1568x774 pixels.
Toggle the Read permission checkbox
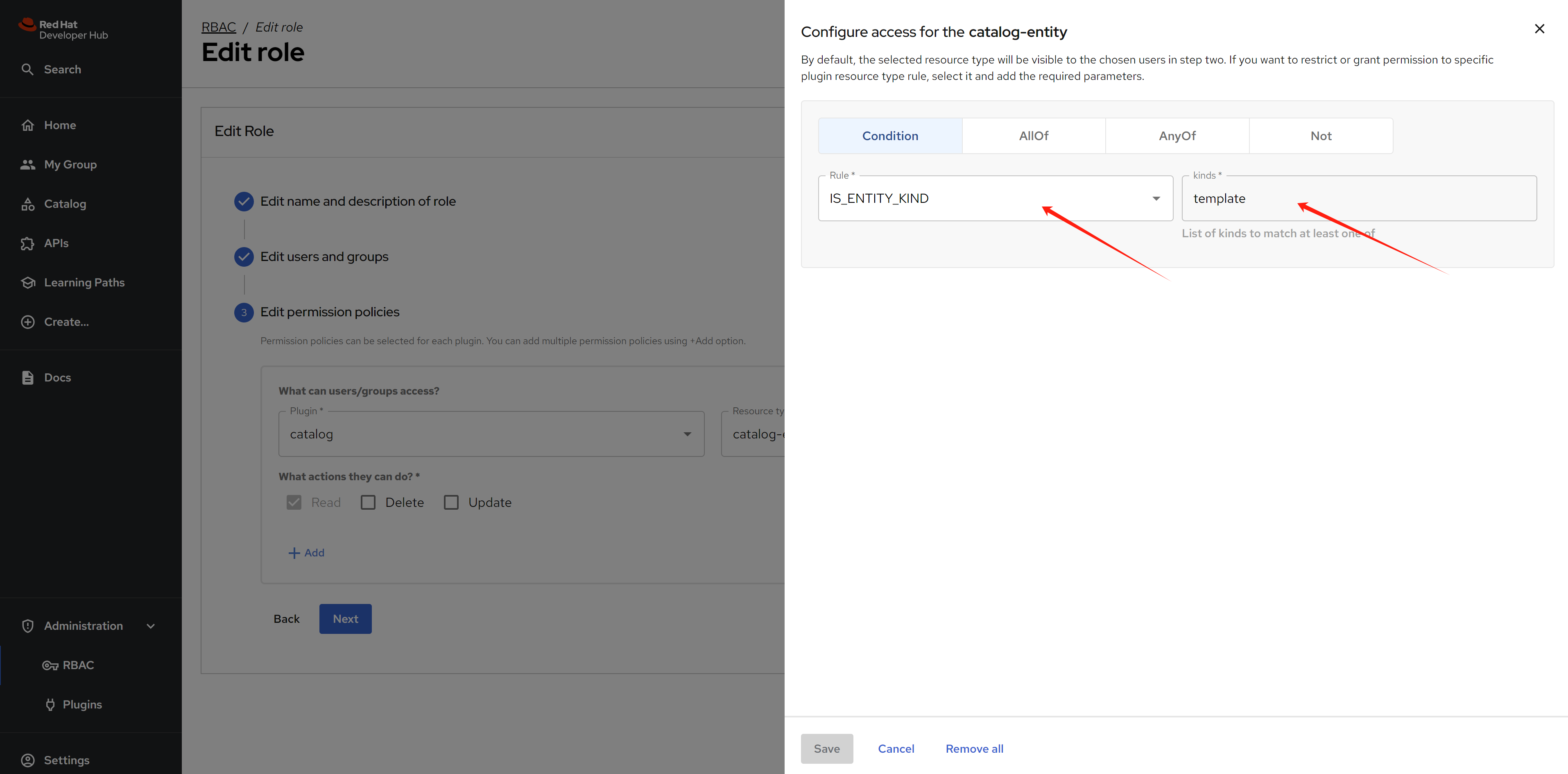[x=294, y=502]
